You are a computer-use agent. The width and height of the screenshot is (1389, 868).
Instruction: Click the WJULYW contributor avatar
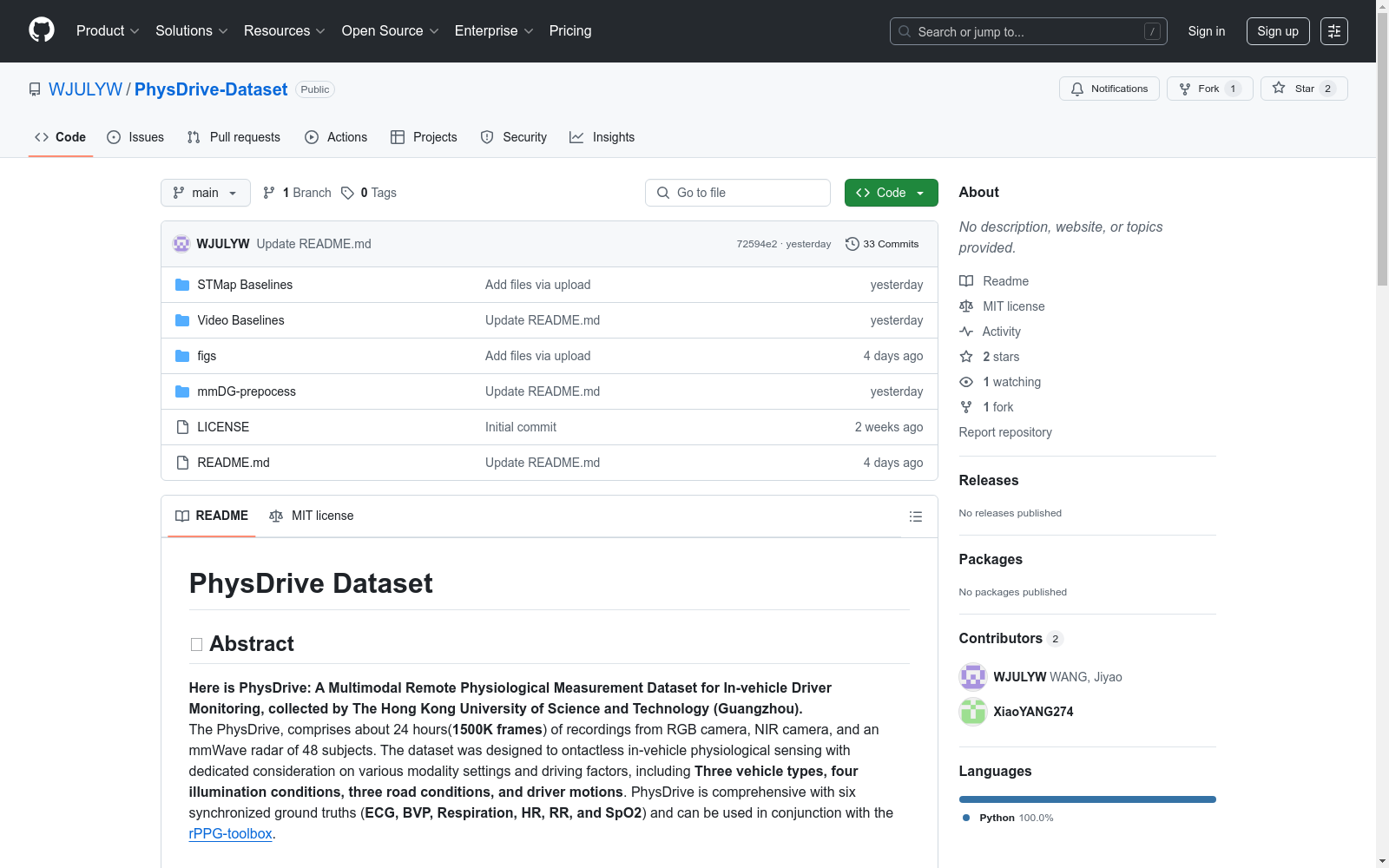click(973, 677)
